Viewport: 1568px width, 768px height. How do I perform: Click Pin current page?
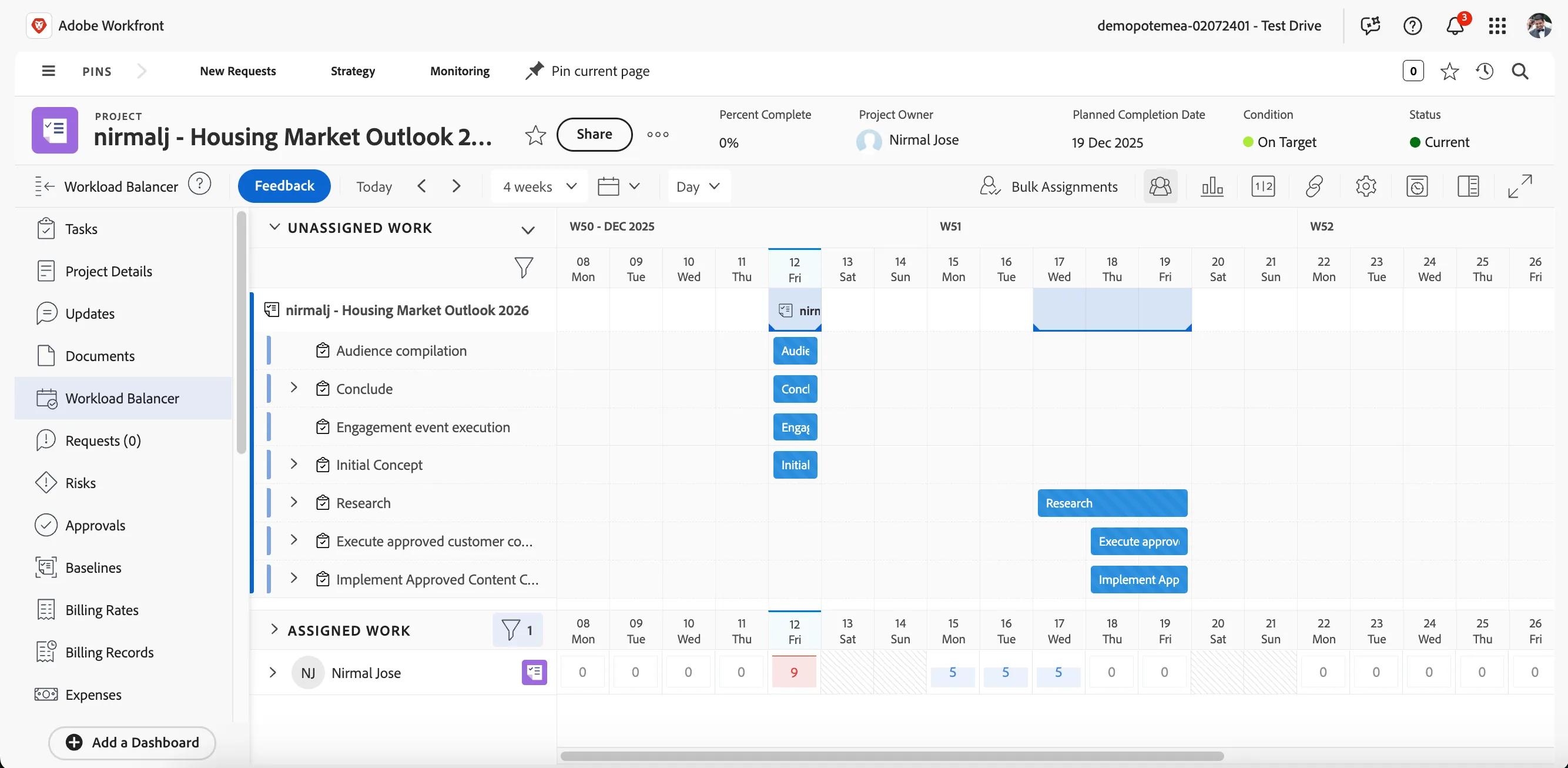click(588, 71)
